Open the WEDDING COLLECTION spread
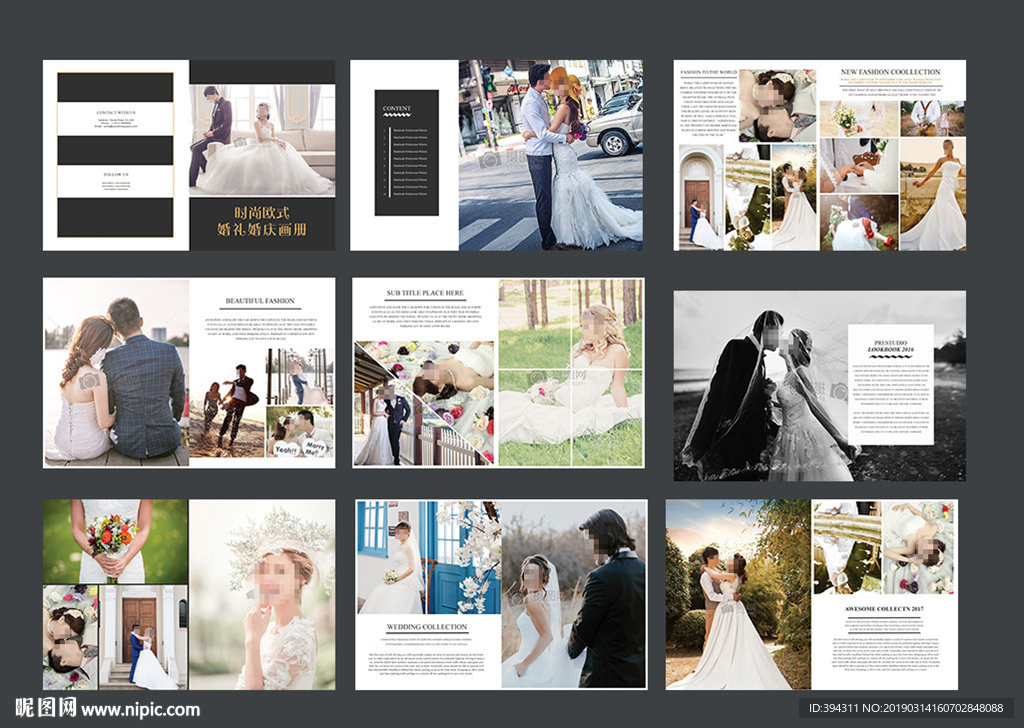The width and height of the screenshot is (1024, 728). point(502,595)
